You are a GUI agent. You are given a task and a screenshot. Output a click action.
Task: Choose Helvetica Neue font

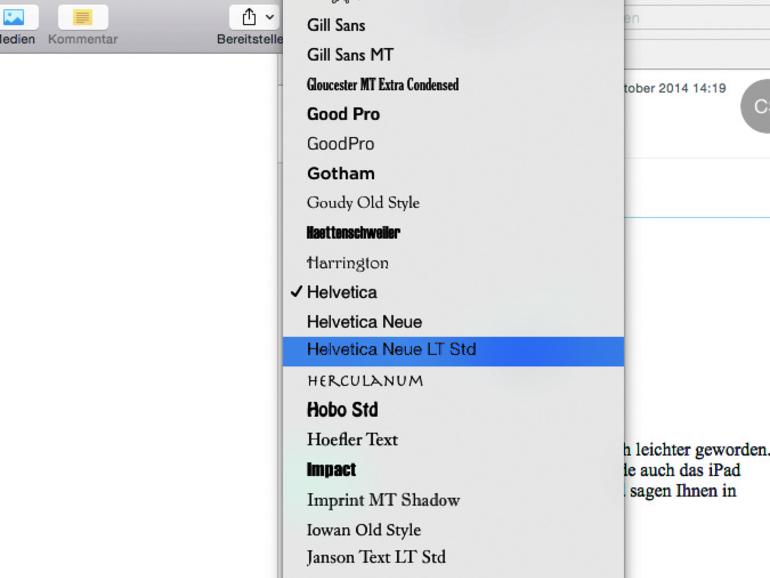click(x=453, y=322)
